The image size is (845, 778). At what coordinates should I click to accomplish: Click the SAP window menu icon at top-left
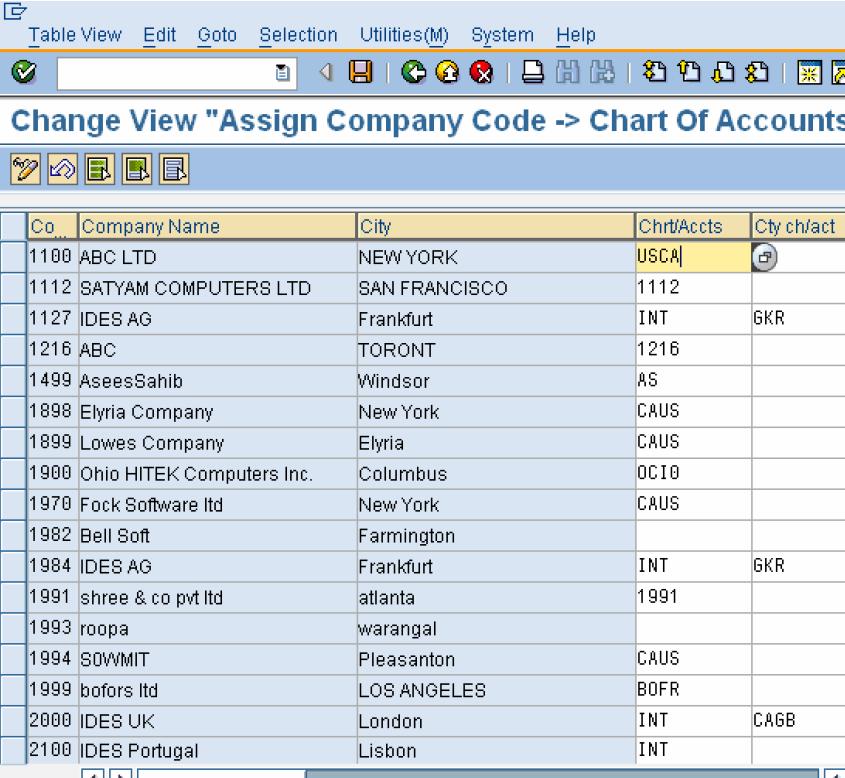pyautogui.click(x=15, y=11)
